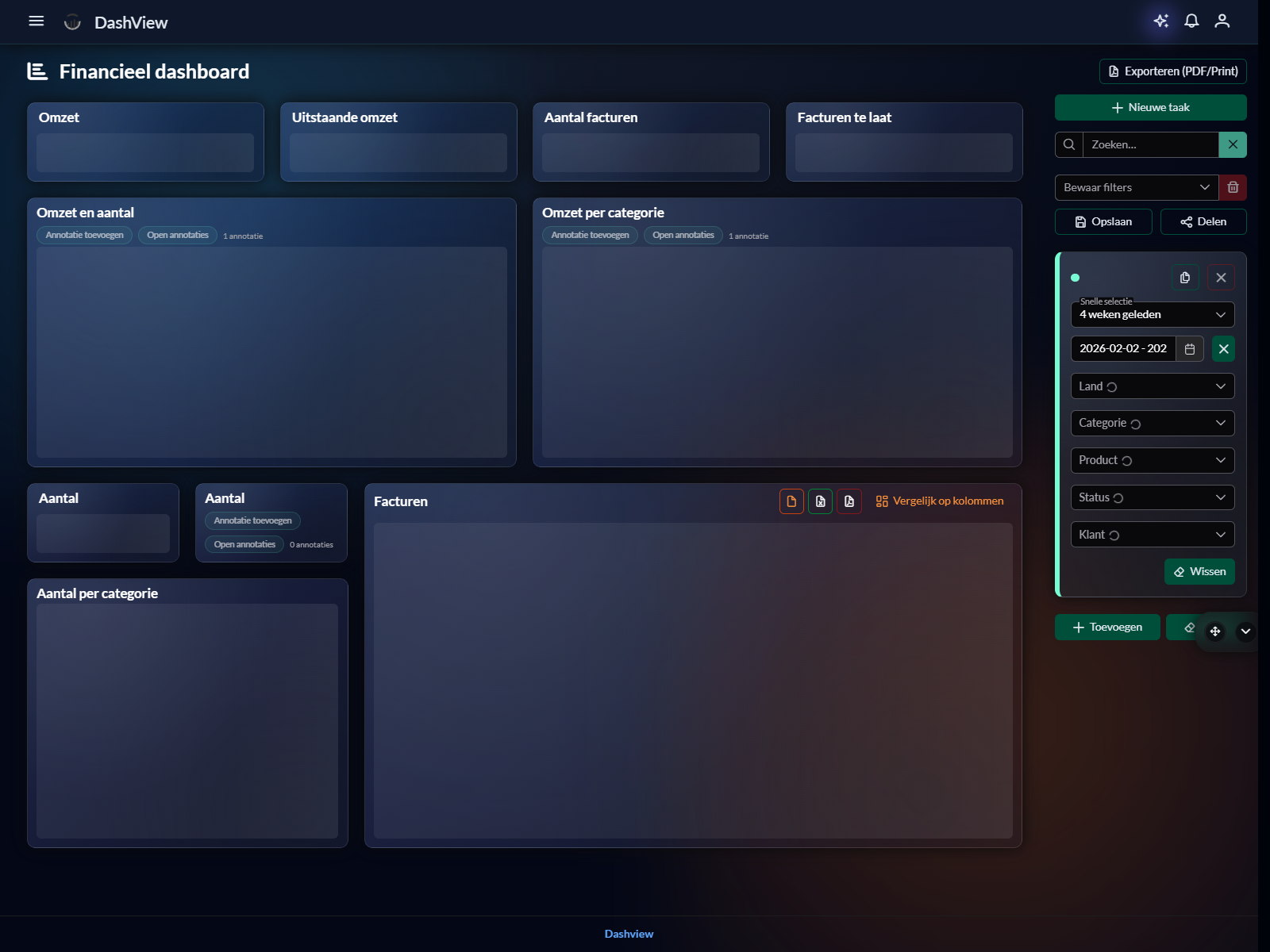Open the search magnifier in the sidebar
Viewport: 1270px width, 952px height.
(x=1068, y=144)
